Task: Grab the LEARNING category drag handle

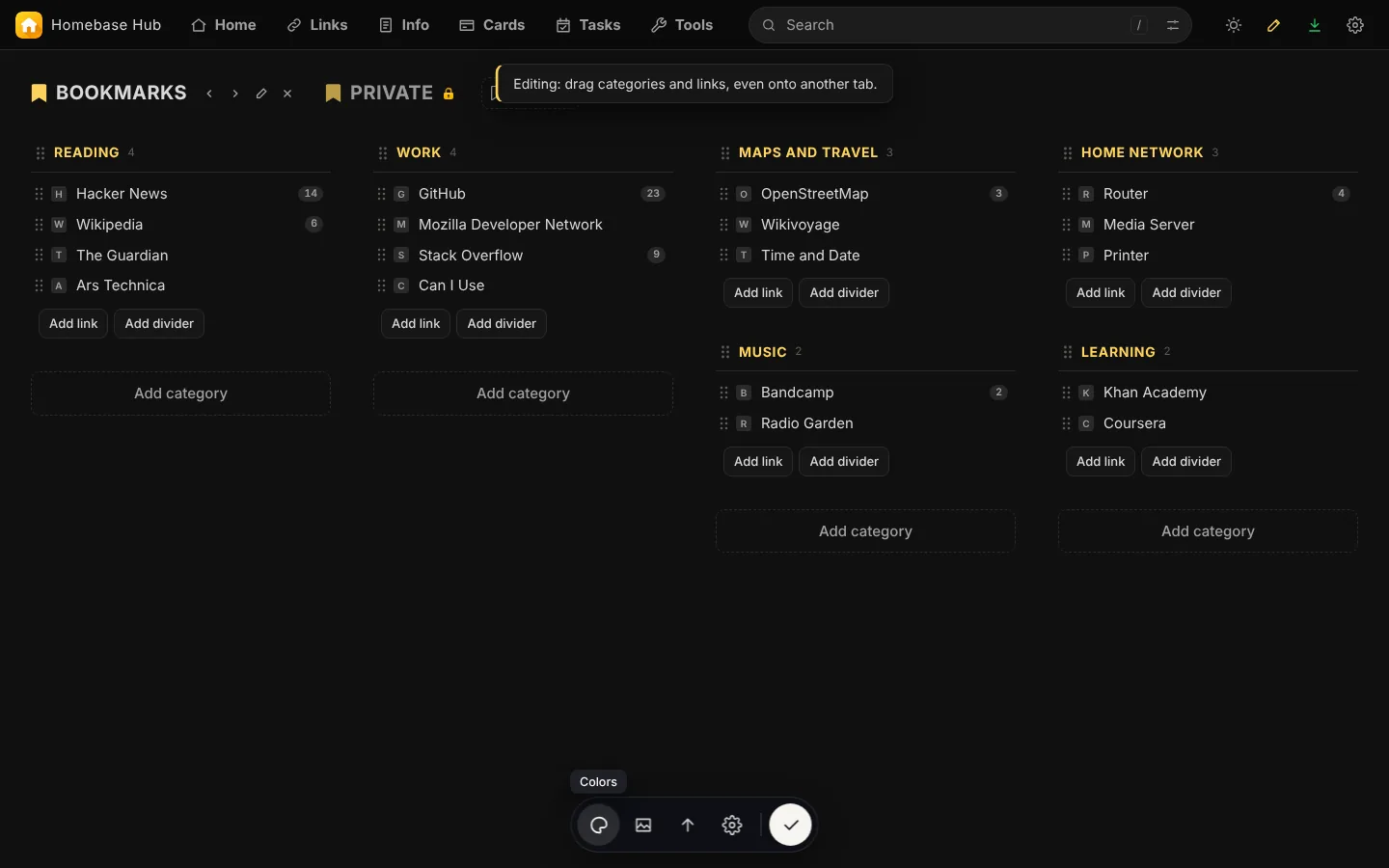Action: point(1068,352)
